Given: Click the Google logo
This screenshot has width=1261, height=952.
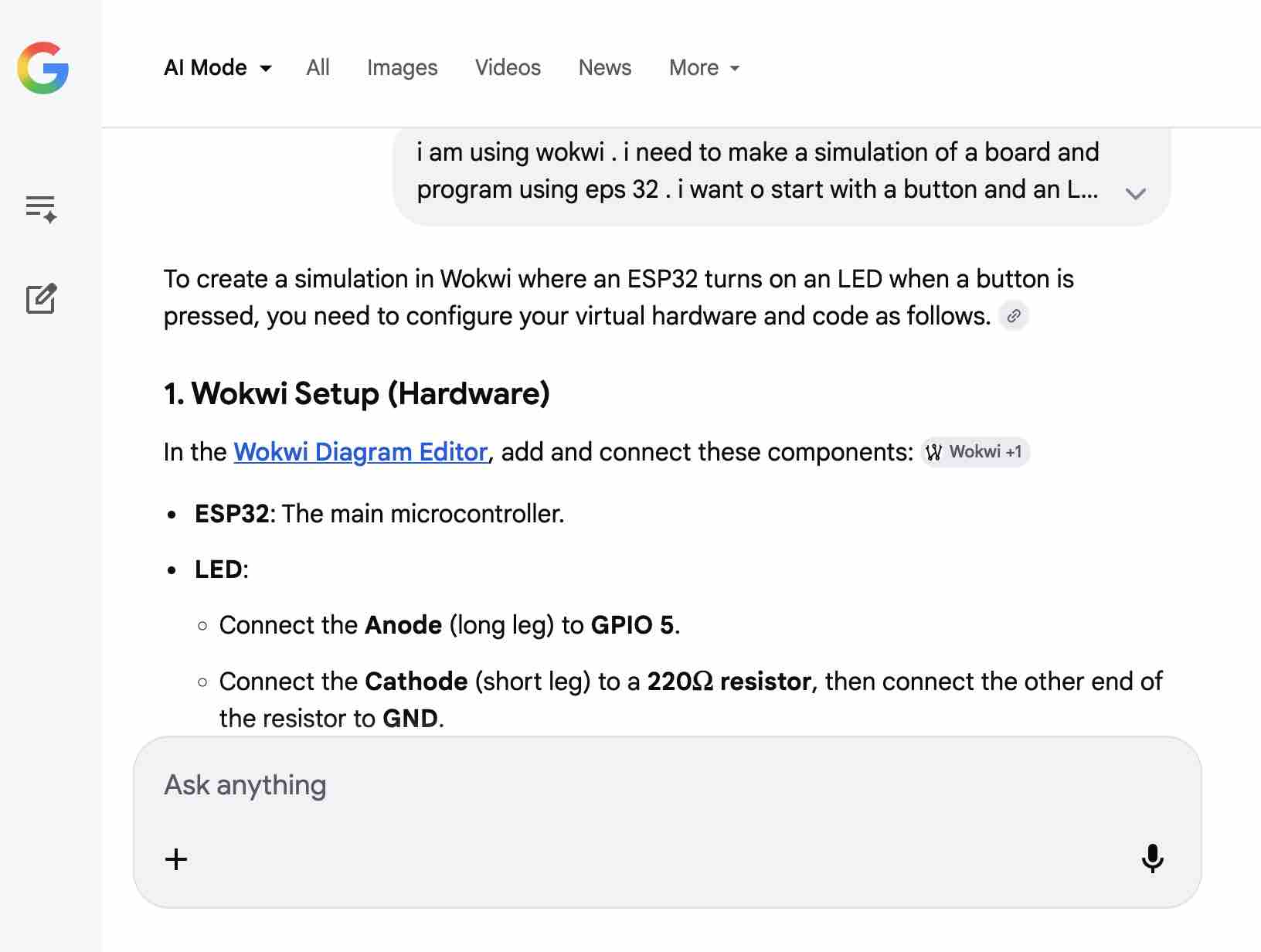Looking at the screenshot, I should (43, 68).
